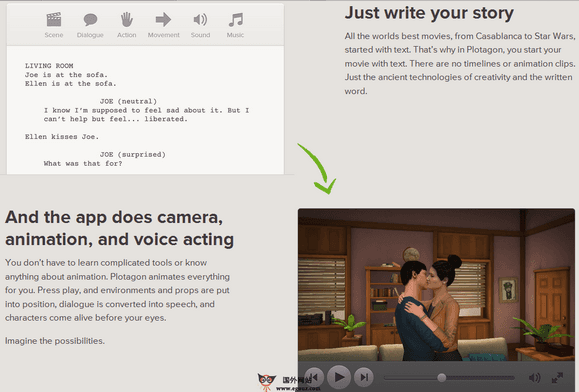The height and width of the screenshot is (392, 579).
Task: Choose the Dialogue speech bubble icon
Action: coord(90,20)
